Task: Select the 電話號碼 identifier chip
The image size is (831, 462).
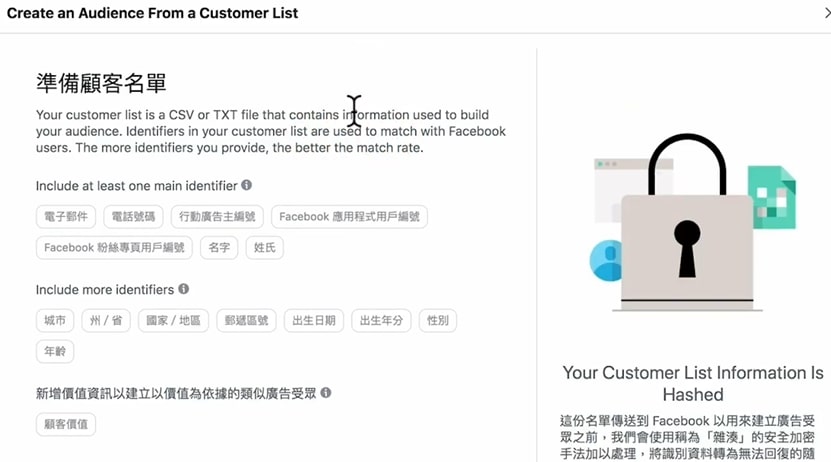Action: coord(134,217)
